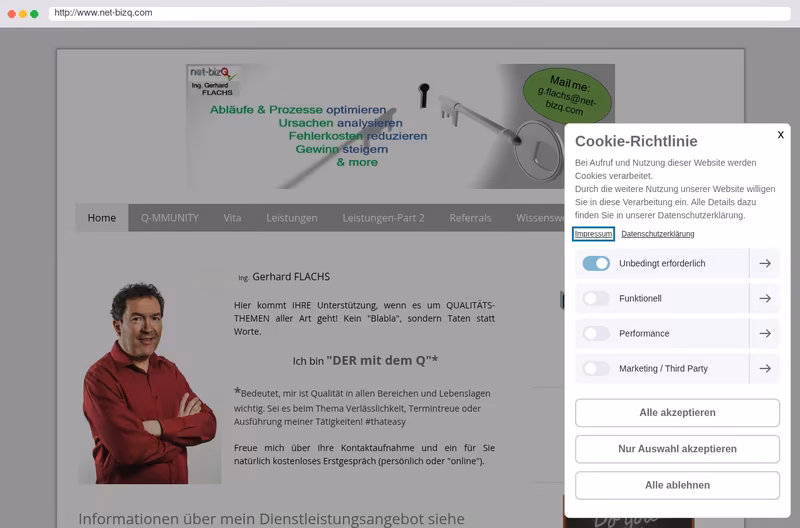Click the Alle akzeptieren button

tap(677, 413)
